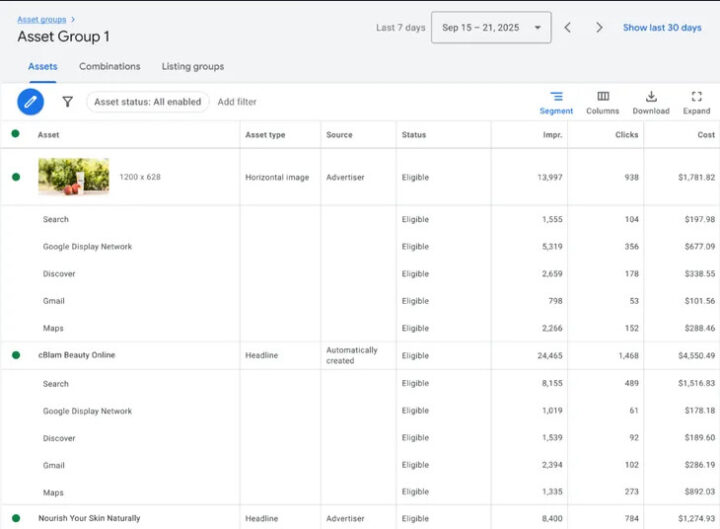Open the Columns selector
The width and height of the screenshot is (720, 529).
tap(602, 102)
